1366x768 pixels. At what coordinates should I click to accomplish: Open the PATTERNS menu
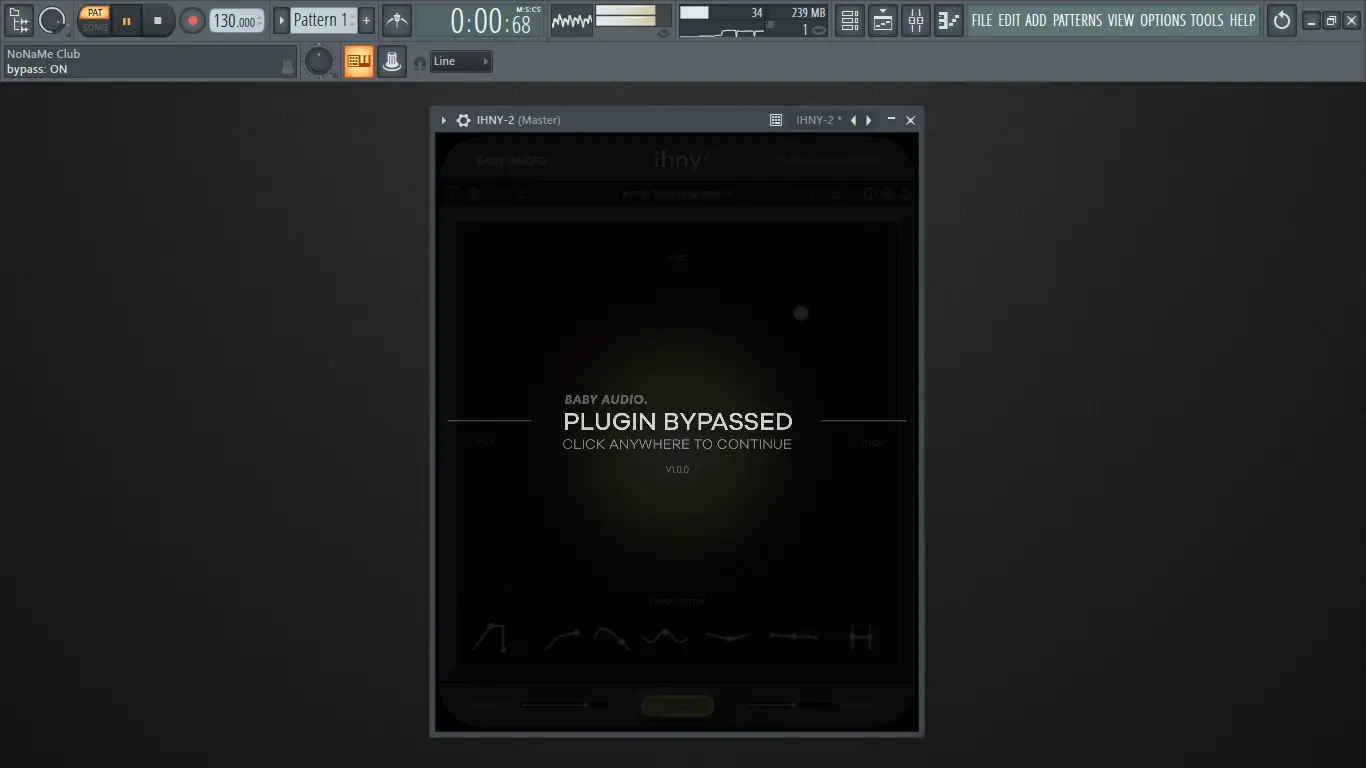[1078, 20]
